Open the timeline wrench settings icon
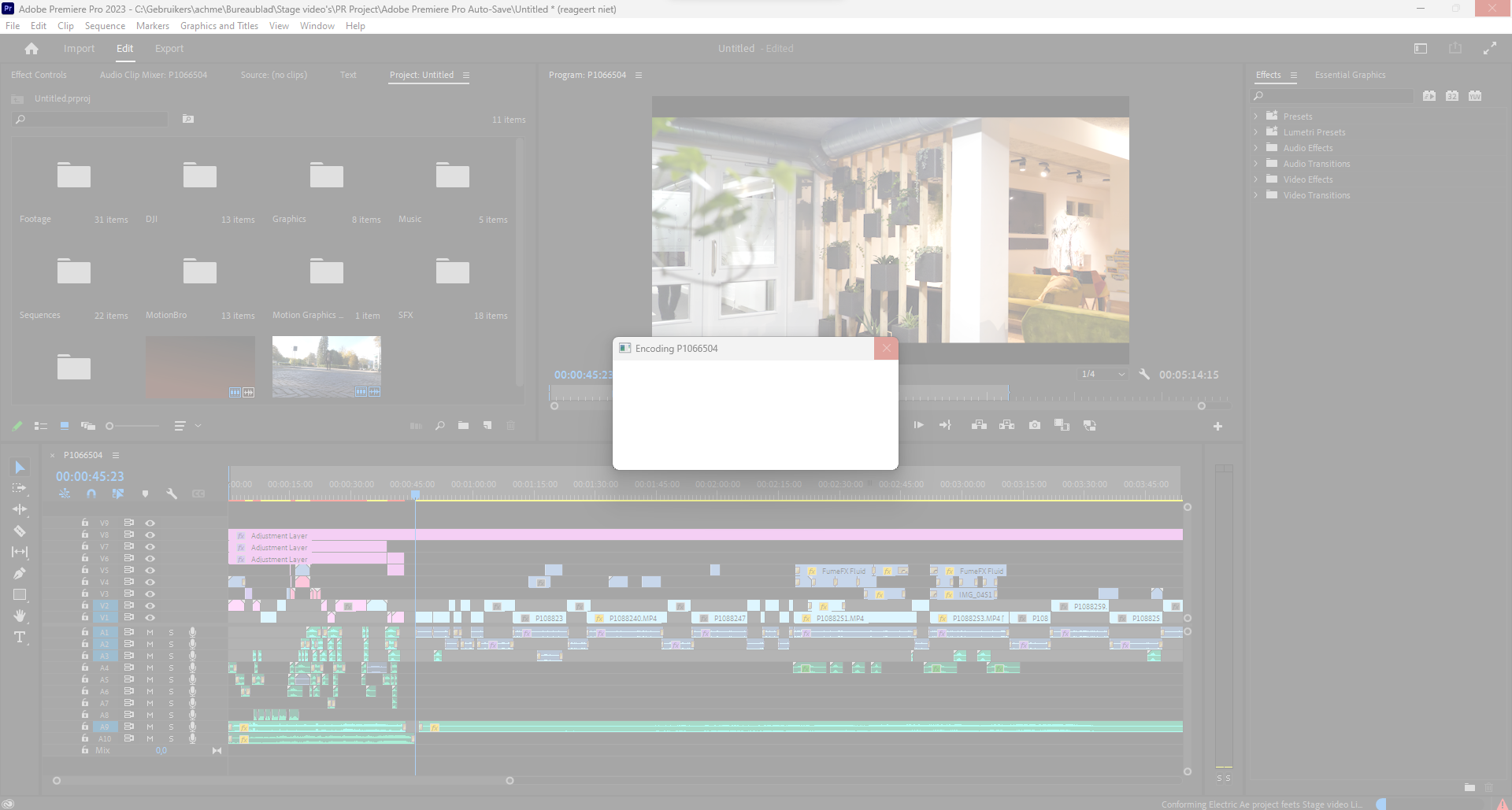Screen dimensions: 1512x810 (x=172, y=494)
